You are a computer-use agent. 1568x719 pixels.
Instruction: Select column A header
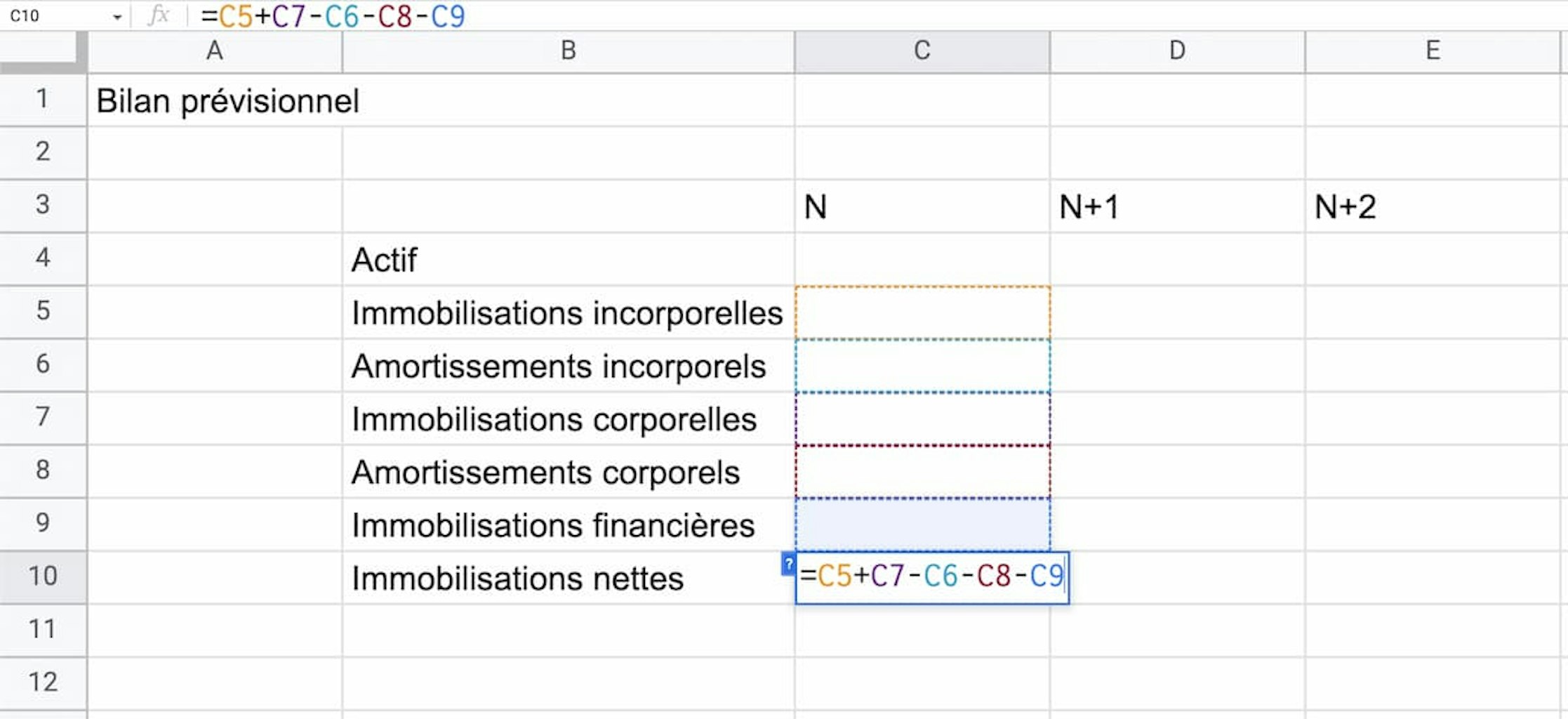coord(215,51)
